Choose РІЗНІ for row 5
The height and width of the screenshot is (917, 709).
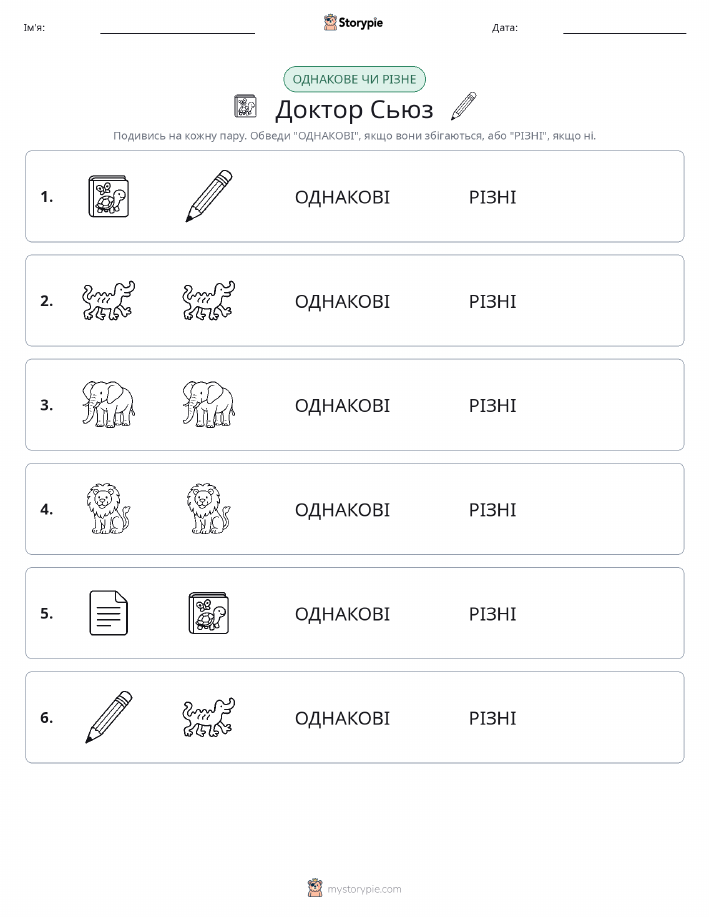493,614
